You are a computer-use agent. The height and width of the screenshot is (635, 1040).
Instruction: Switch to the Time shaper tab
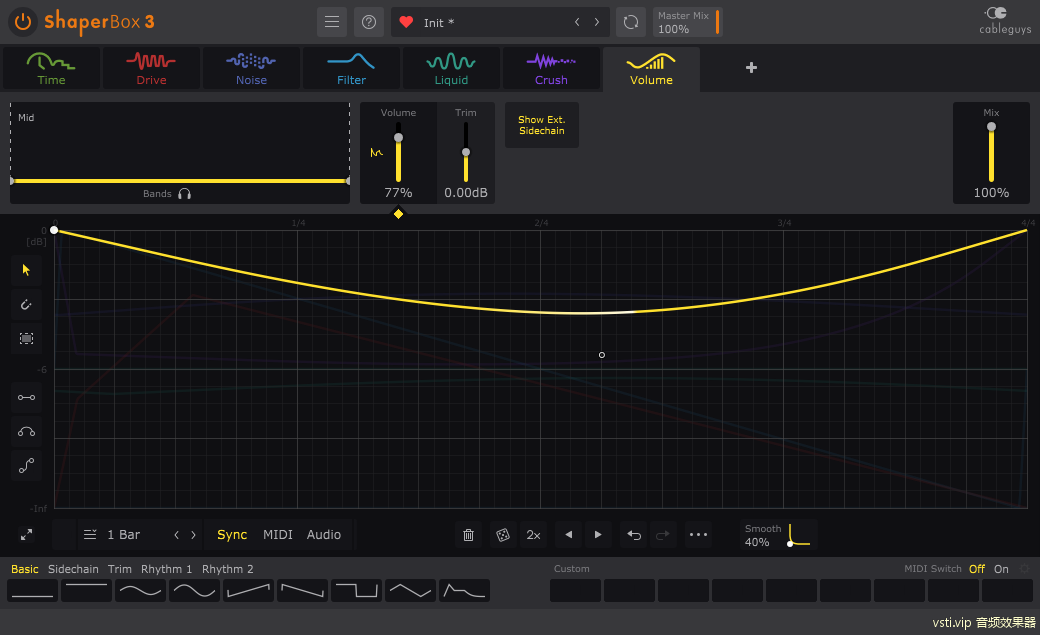click(51, 68)
